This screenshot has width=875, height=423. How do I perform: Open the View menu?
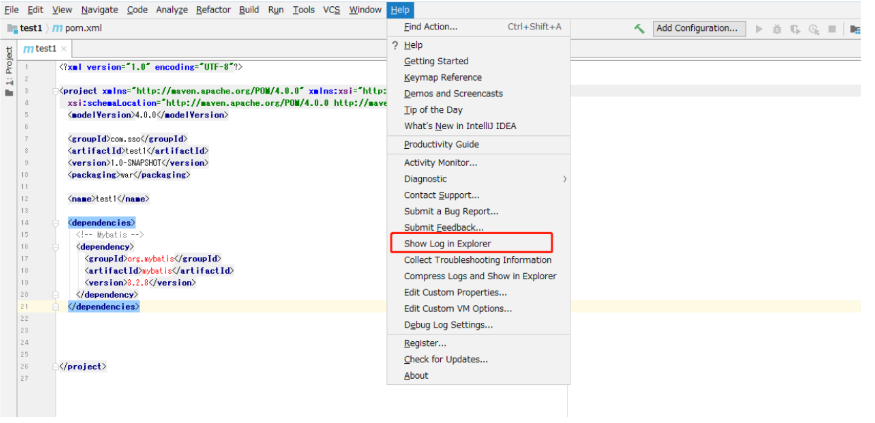[62, 9]
